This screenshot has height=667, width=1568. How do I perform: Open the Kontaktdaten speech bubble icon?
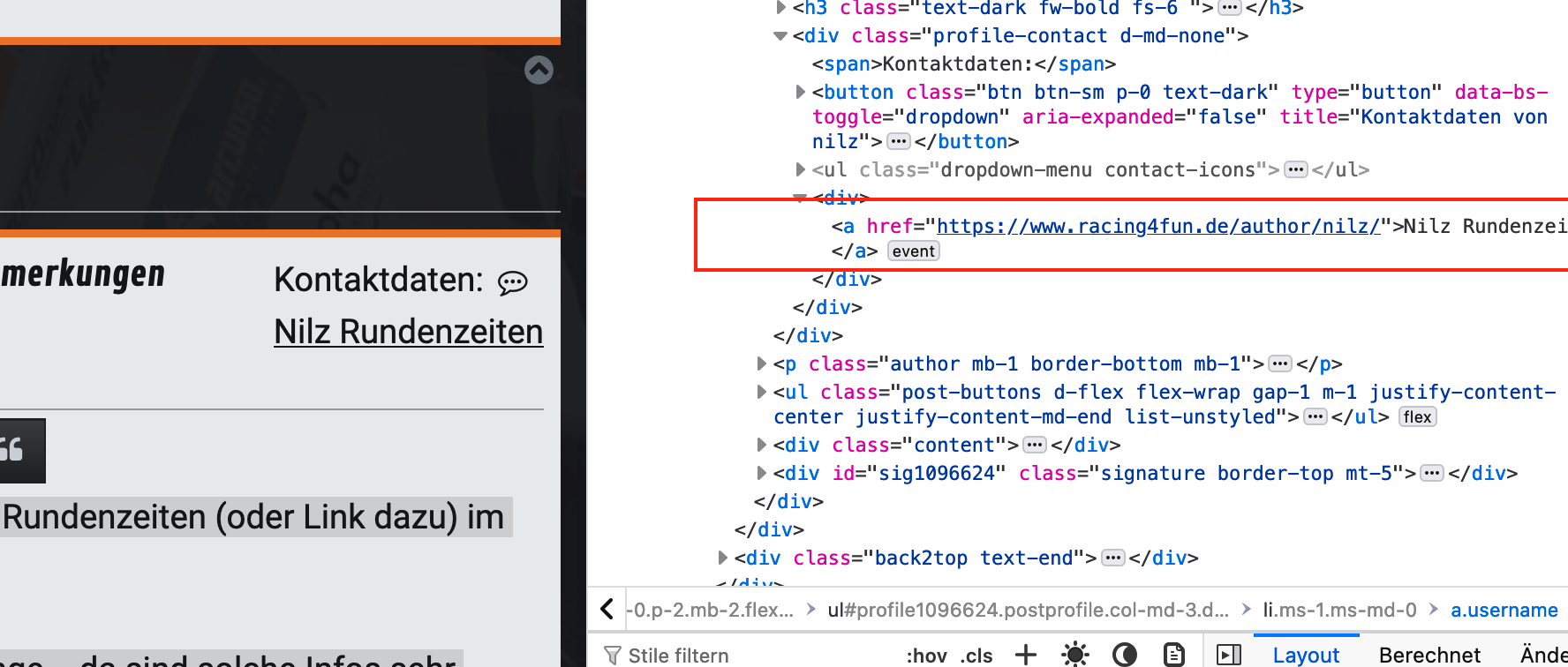(512, 282)
